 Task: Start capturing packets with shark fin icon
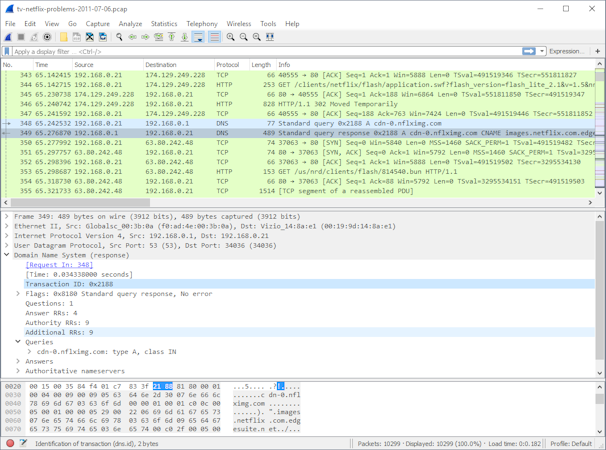pos(8,37)
